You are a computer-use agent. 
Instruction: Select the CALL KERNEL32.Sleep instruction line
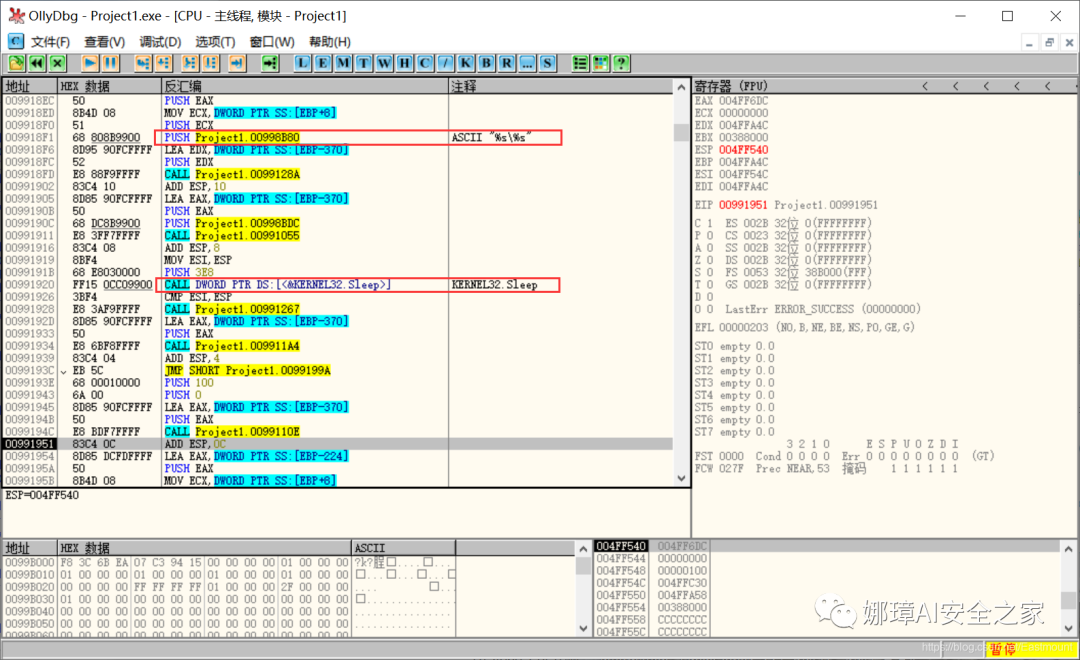click(x=338, y=285)
